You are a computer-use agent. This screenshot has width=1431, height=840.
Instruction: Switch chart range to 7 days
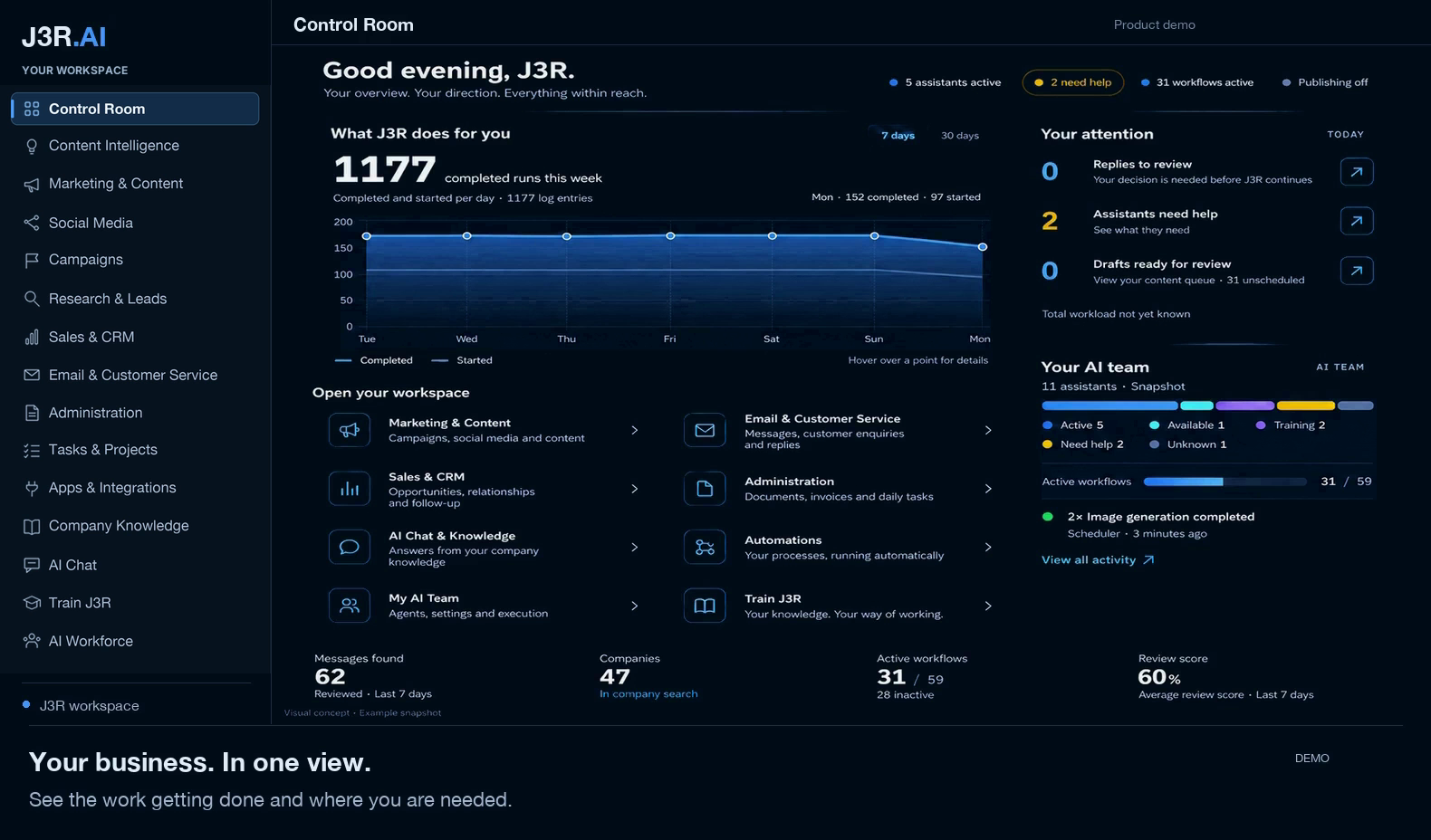898,136
